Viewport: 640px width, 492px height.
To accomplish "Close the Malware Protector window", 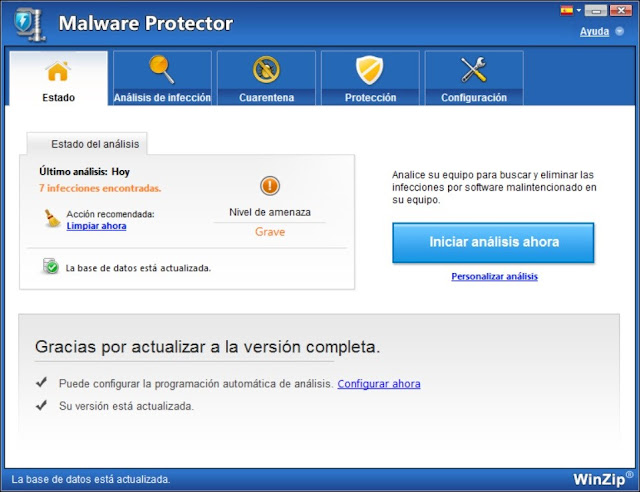I will pyautogui.click(x=621, y=11).
